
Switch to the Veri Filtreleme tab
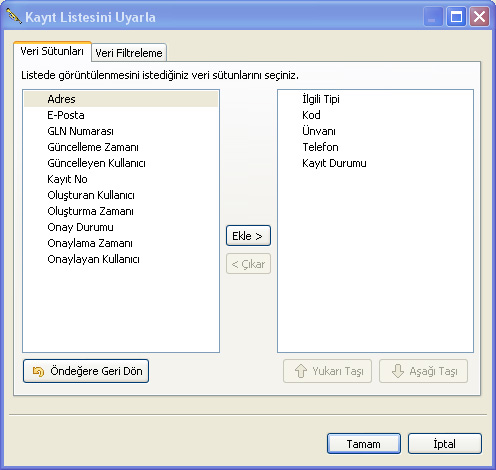pos(129,53)
